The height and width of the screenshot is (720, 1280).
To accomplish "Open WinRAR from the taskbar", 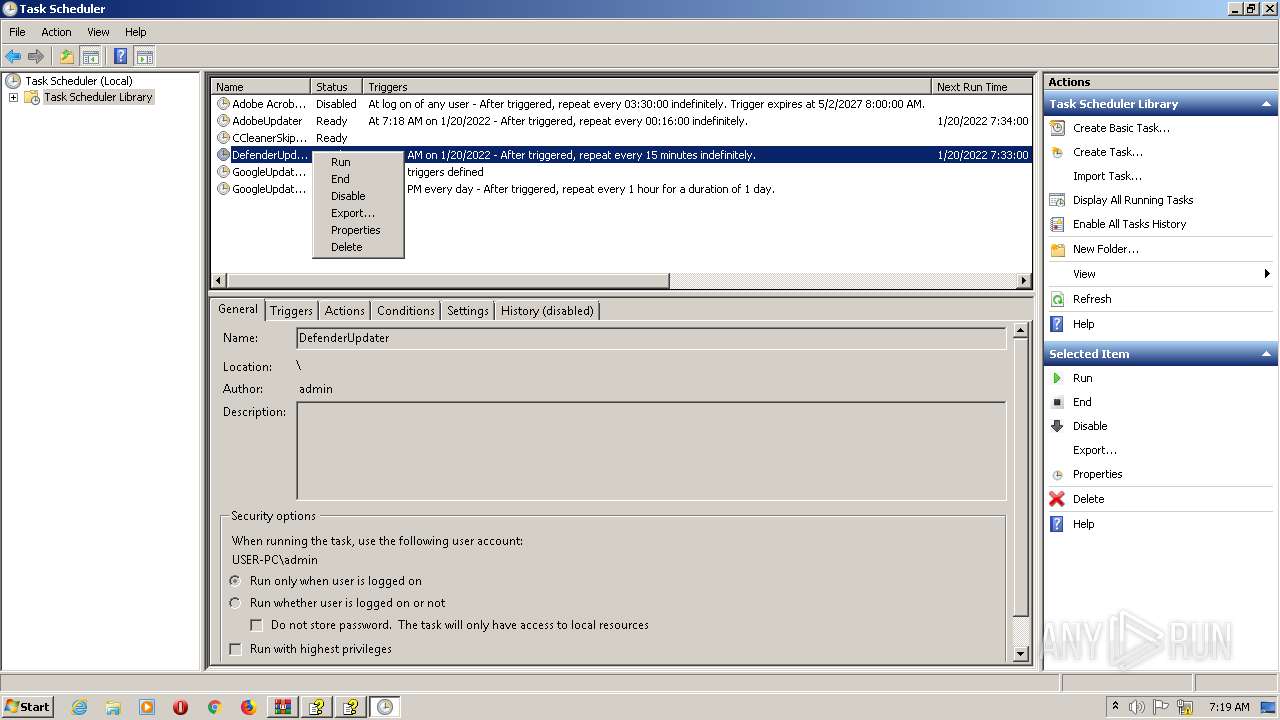I will 283,707.
